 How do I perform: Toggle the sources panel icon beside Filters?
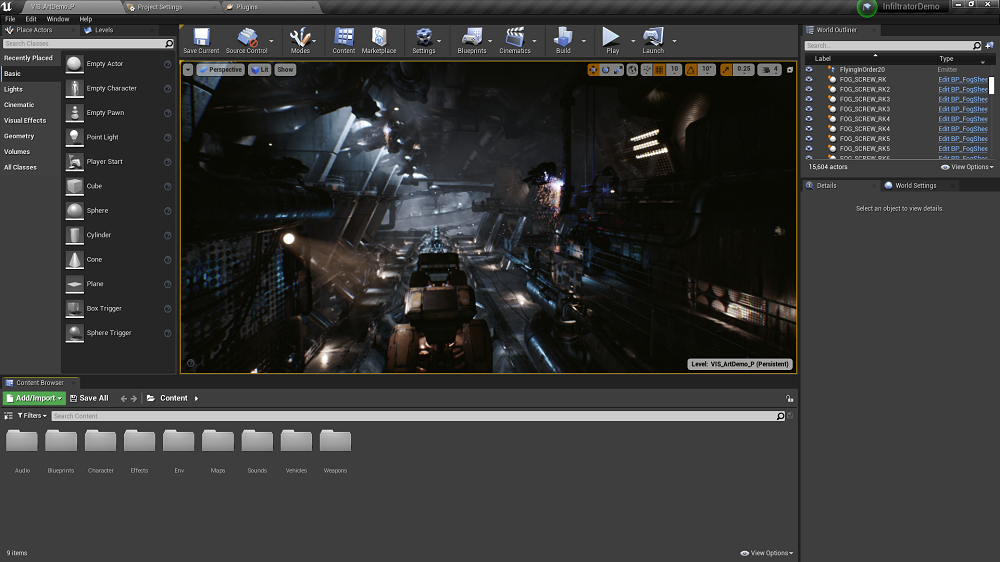click(x=8, y=415)
